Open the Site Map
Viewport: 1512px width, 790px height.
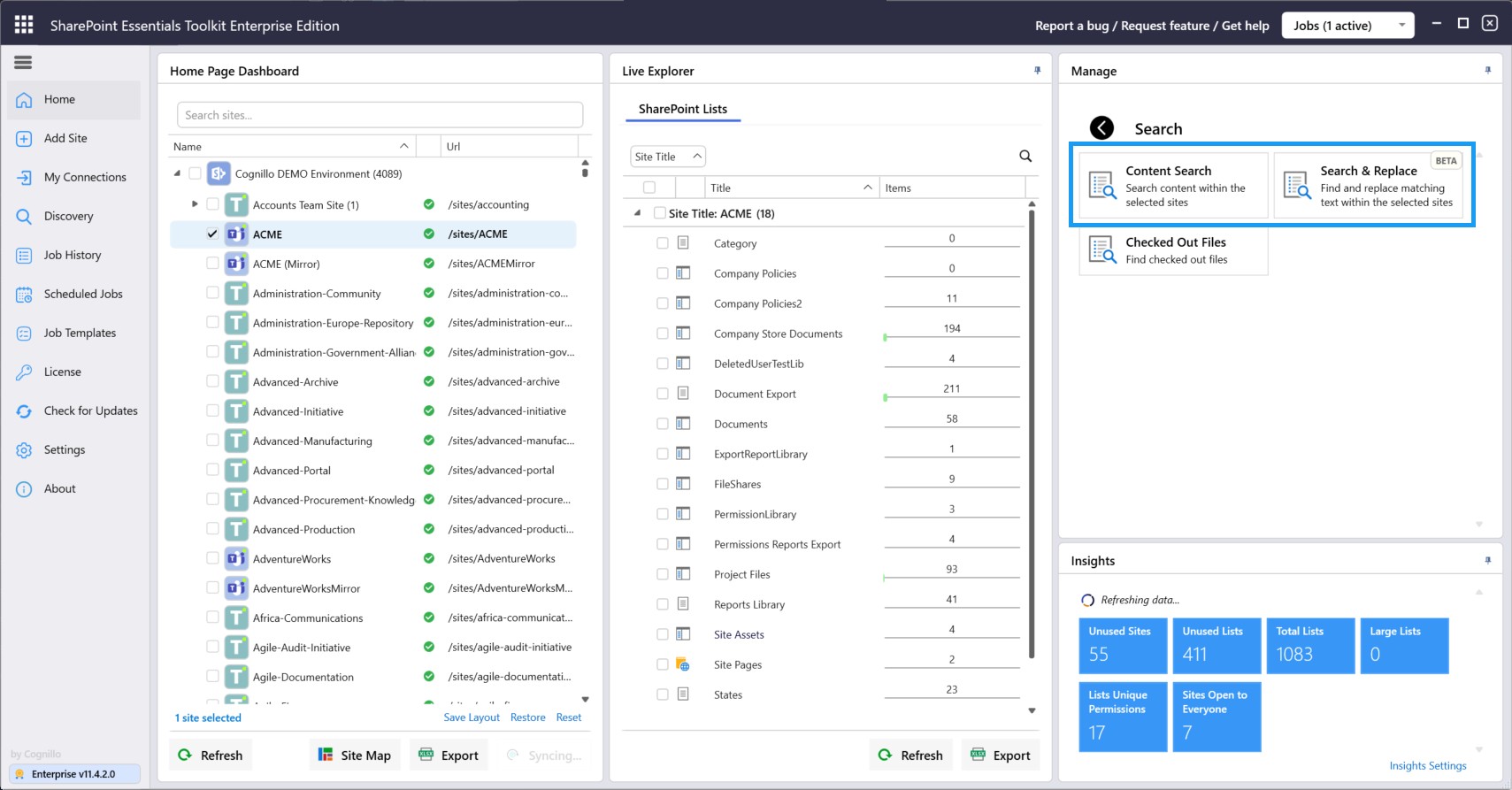(355, 755)
